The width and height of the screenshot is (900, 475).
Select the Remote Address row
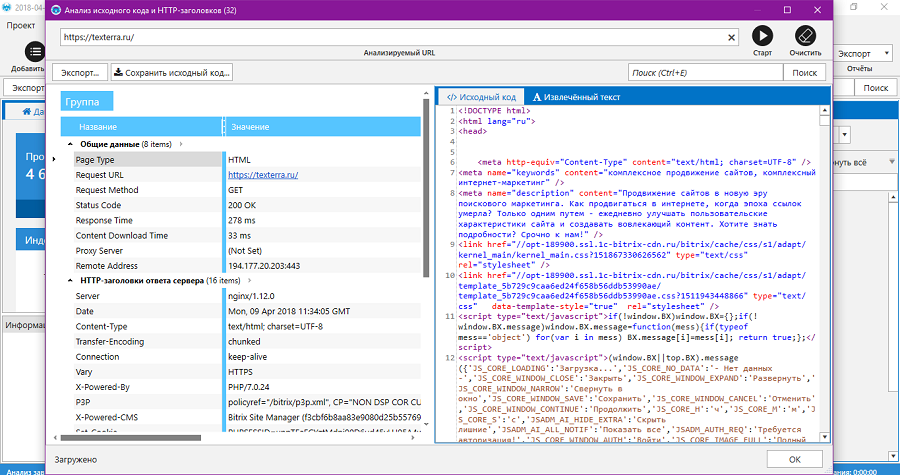(x=247, y=266)
